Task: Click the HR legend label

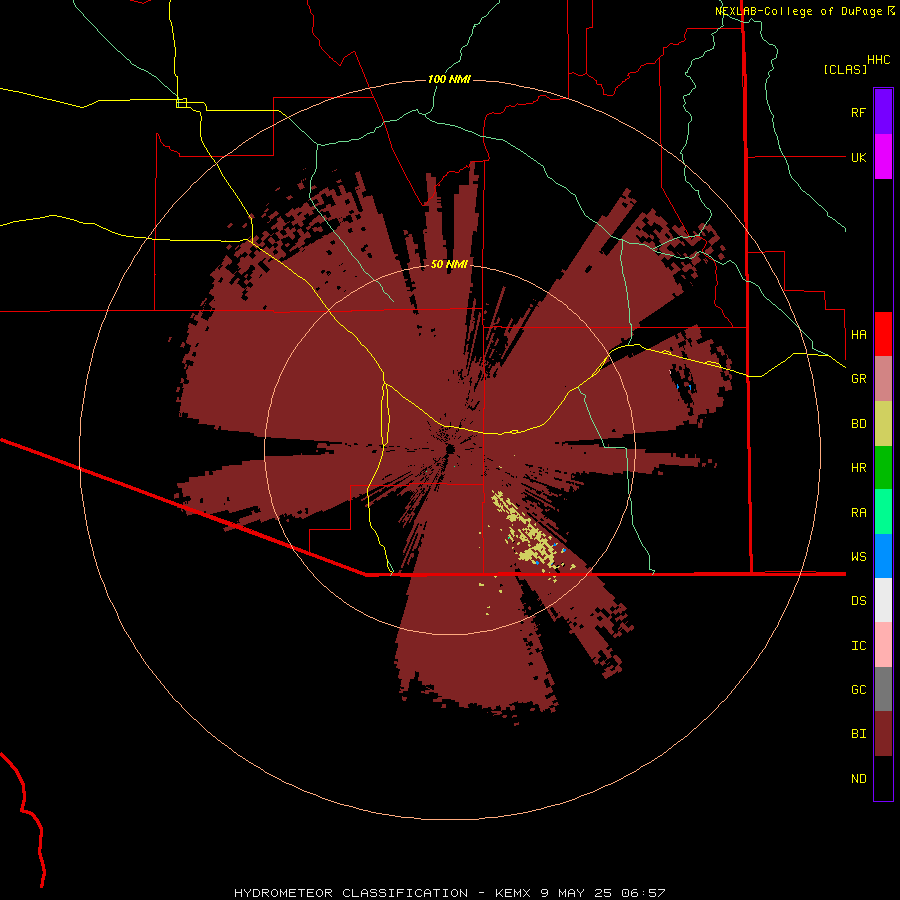Action: point(858,468)
